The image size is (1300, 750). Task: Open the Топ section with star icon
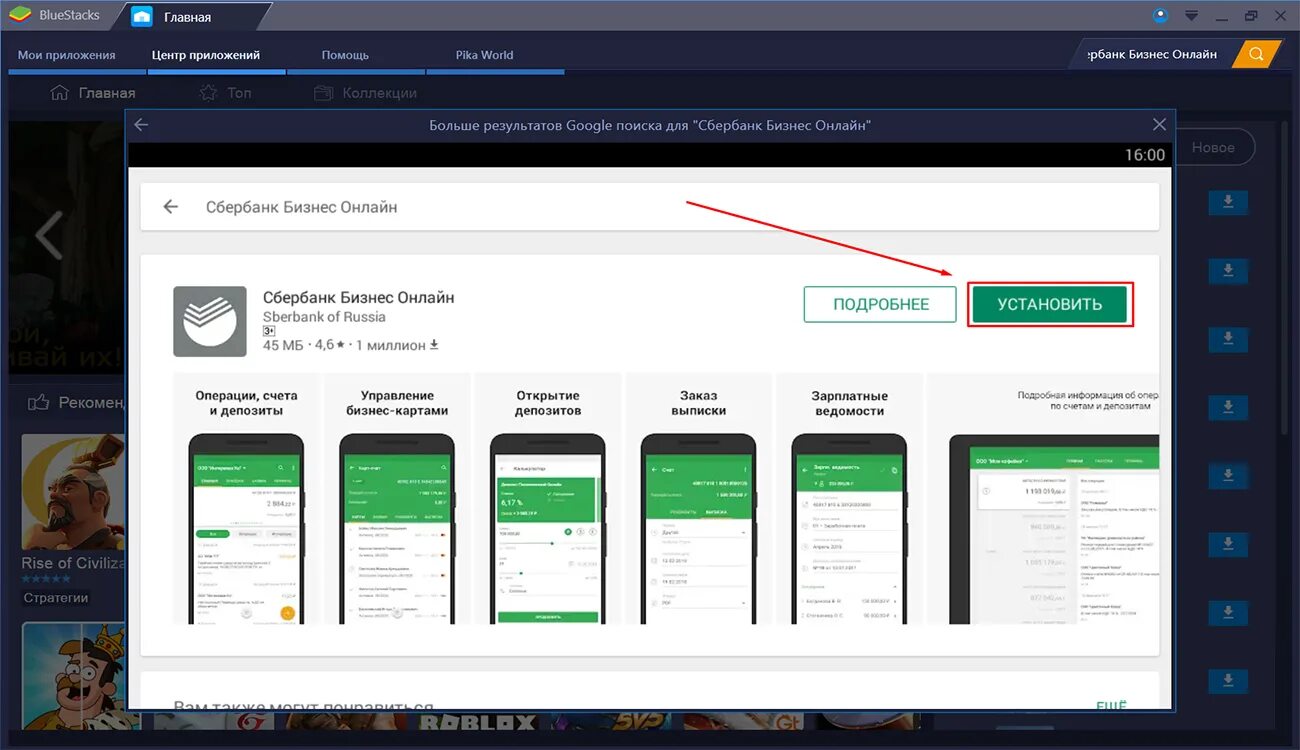[225, 93]
